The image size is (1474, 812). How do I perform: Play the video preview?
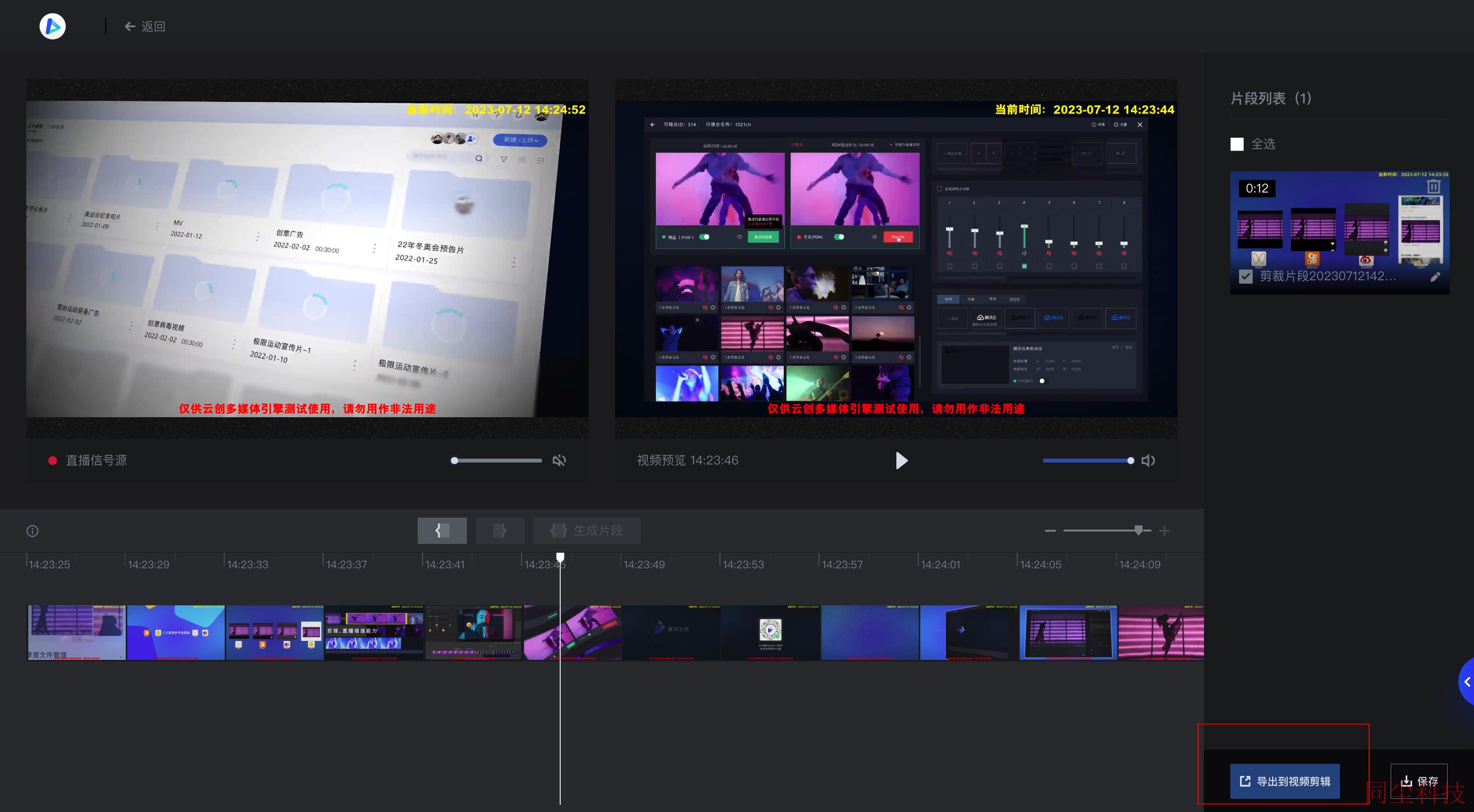pyautogui.click(x=901, y=461)
